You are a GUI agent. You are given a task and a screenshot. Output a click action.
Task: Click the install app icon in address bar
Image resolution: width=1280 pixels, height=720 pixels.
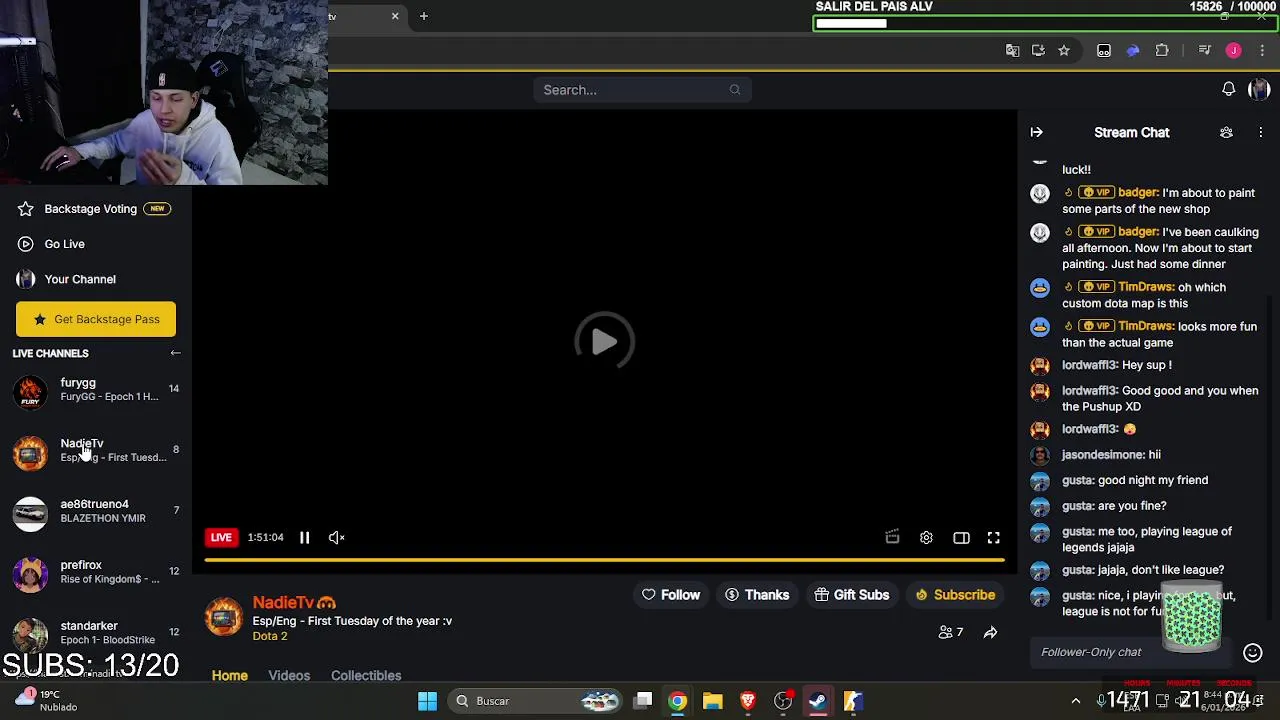(1038, 50)
